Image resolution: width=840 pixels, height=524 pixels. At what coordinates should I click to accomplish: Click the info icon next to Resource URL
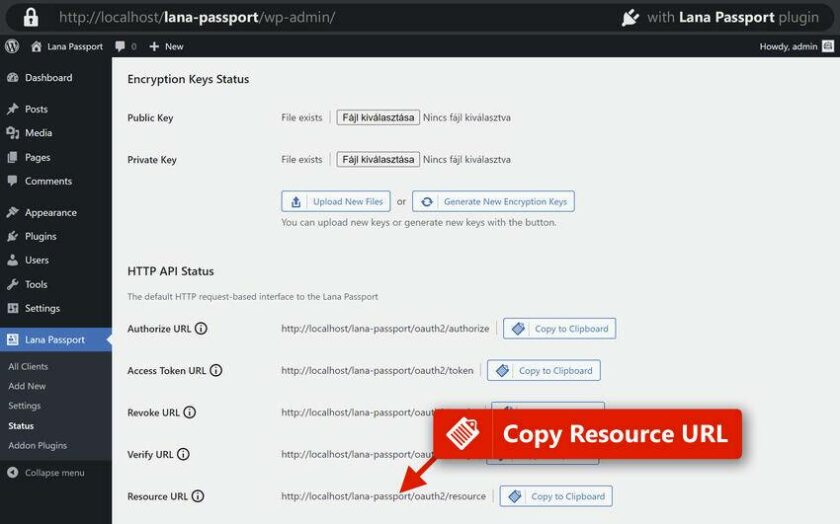[198, 496]
